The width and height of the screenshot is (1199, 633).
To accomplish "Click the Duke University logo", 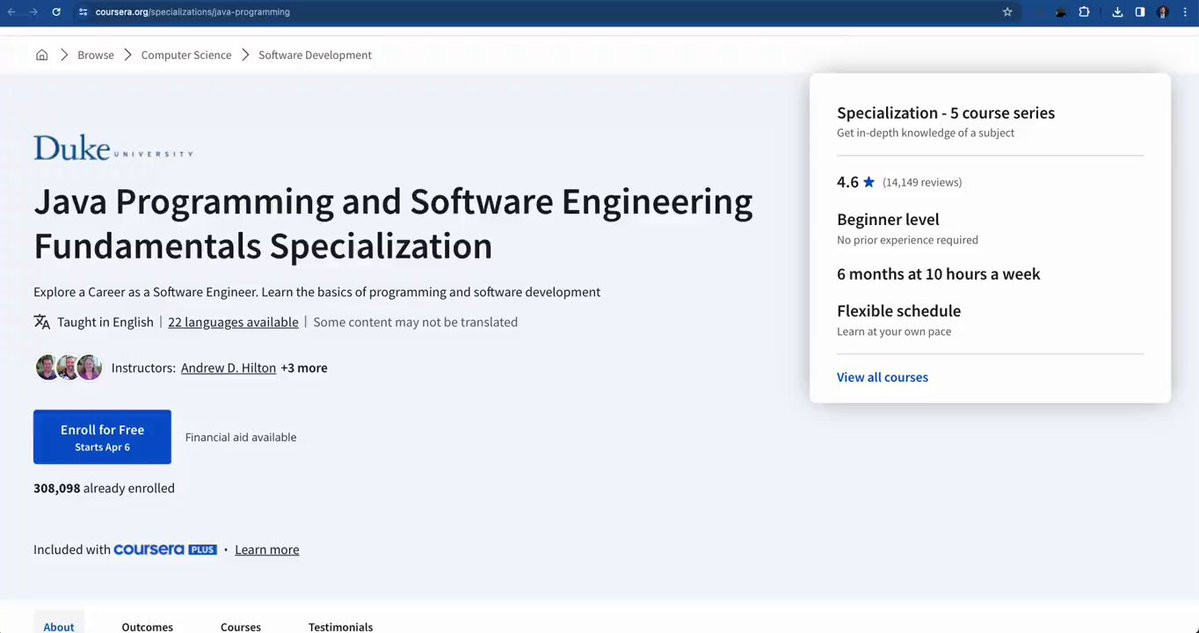I will 113,148.
